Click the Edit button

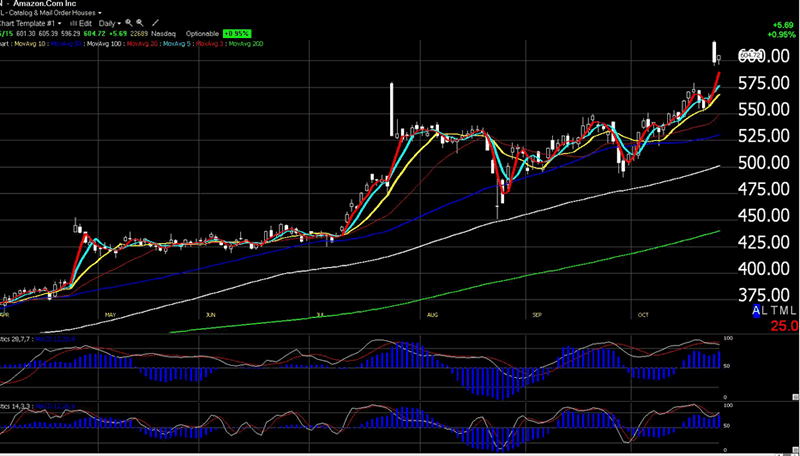click(x=85, y=21)
